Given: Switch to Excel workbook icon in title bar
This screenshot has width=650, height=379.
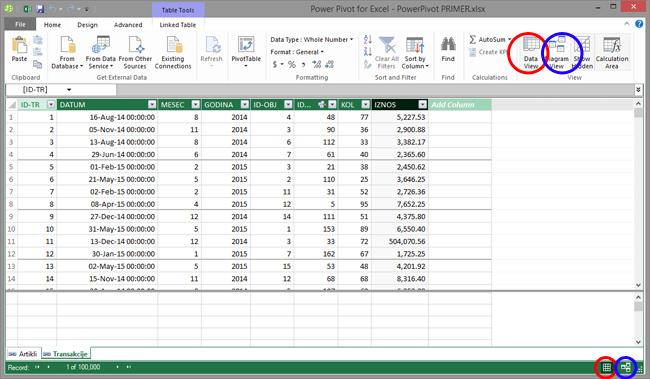Looking at the screenshot, I should pyautogui.click(x=27, y=9).
